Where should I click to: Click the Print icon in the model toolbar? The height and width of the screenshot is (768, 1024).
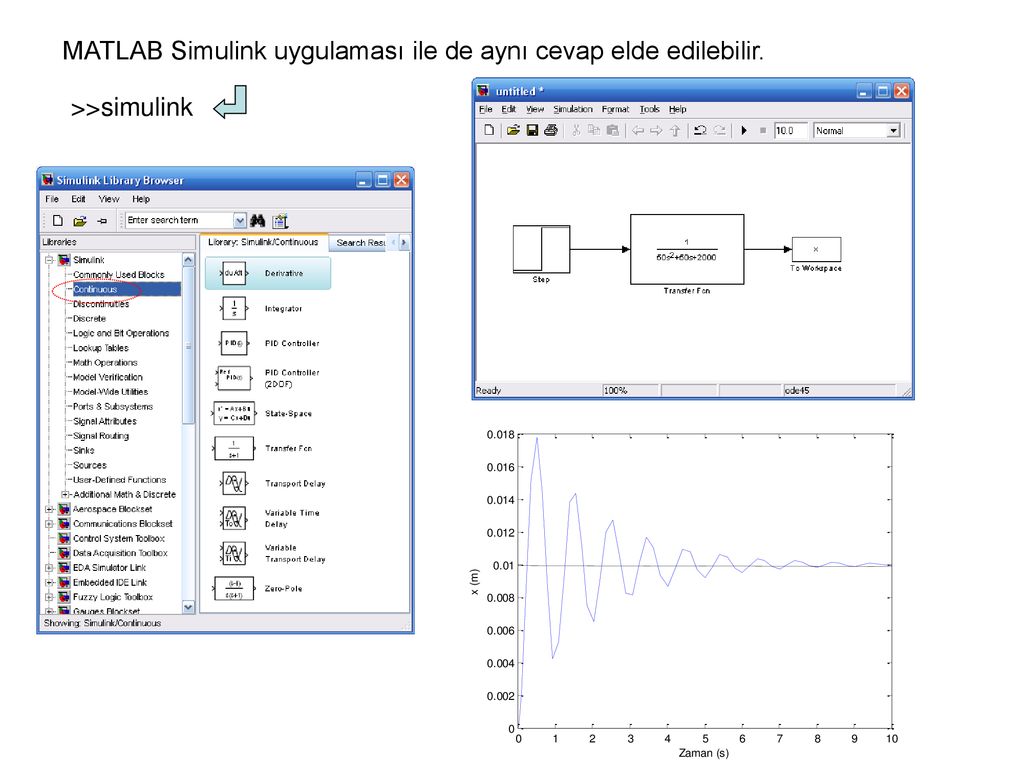pos(551,130)
